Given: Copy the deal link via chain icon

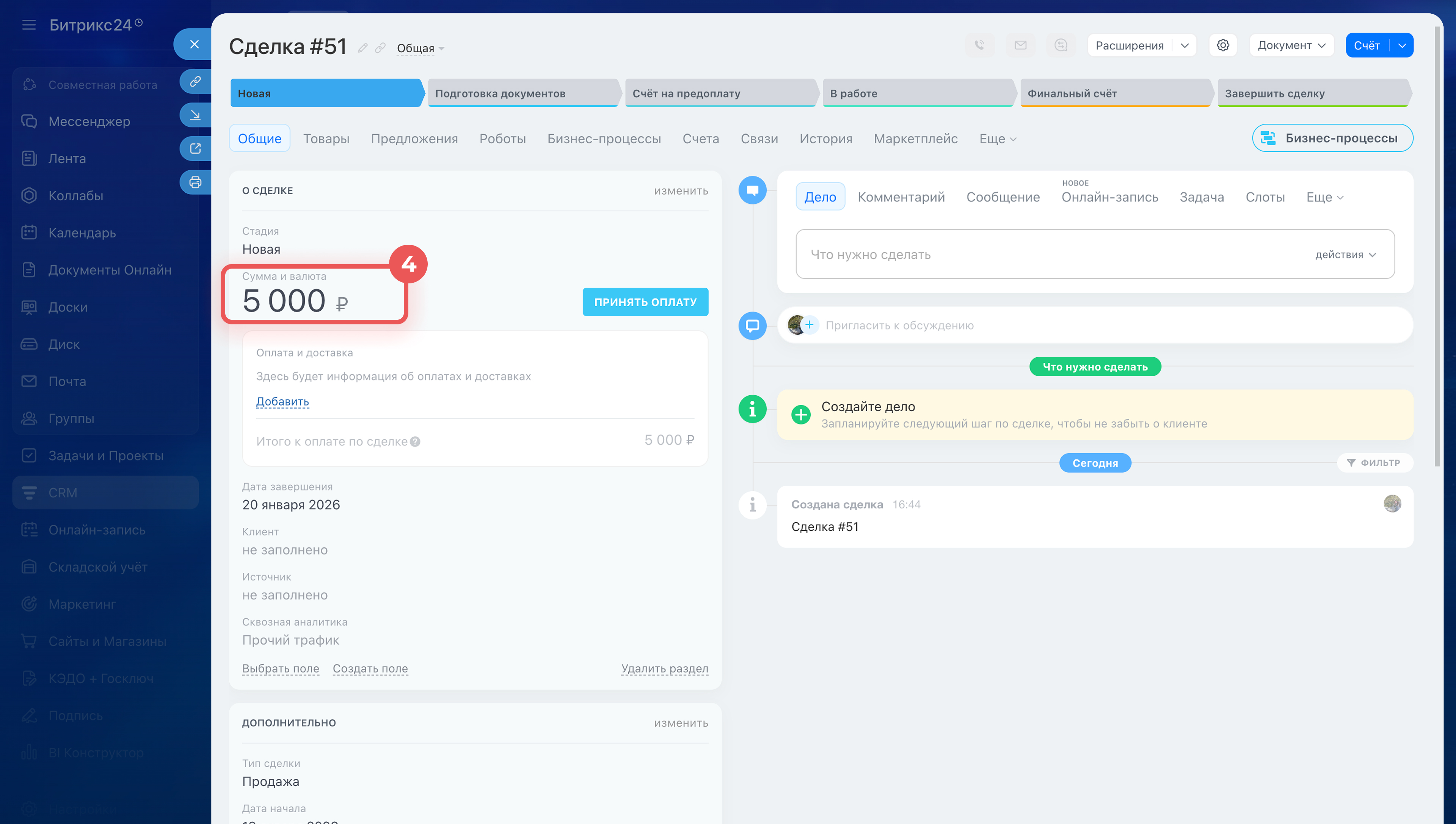Looking at the screenshot, I should [x=381, y=48].
